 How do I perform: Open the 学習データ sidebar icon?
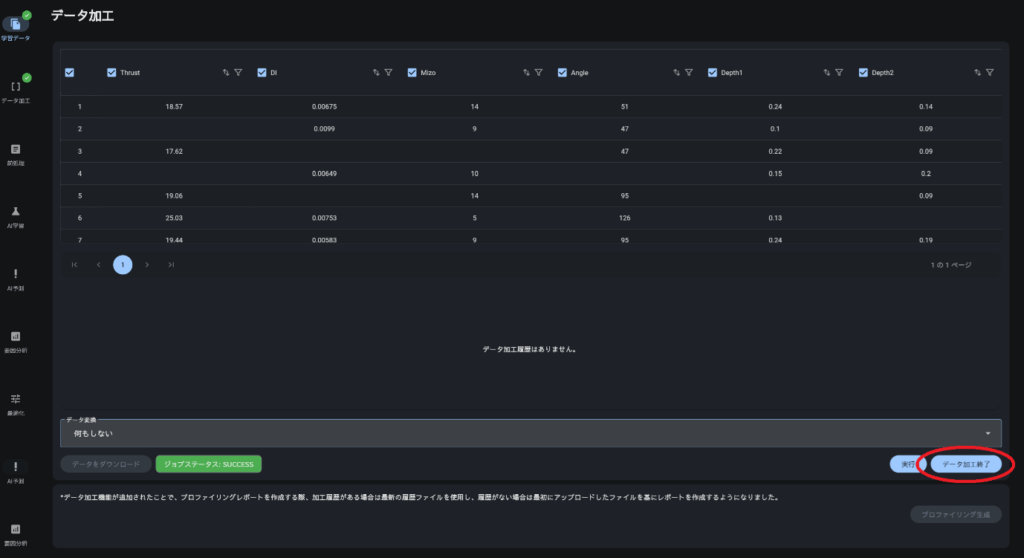click(x=15, y=24)
